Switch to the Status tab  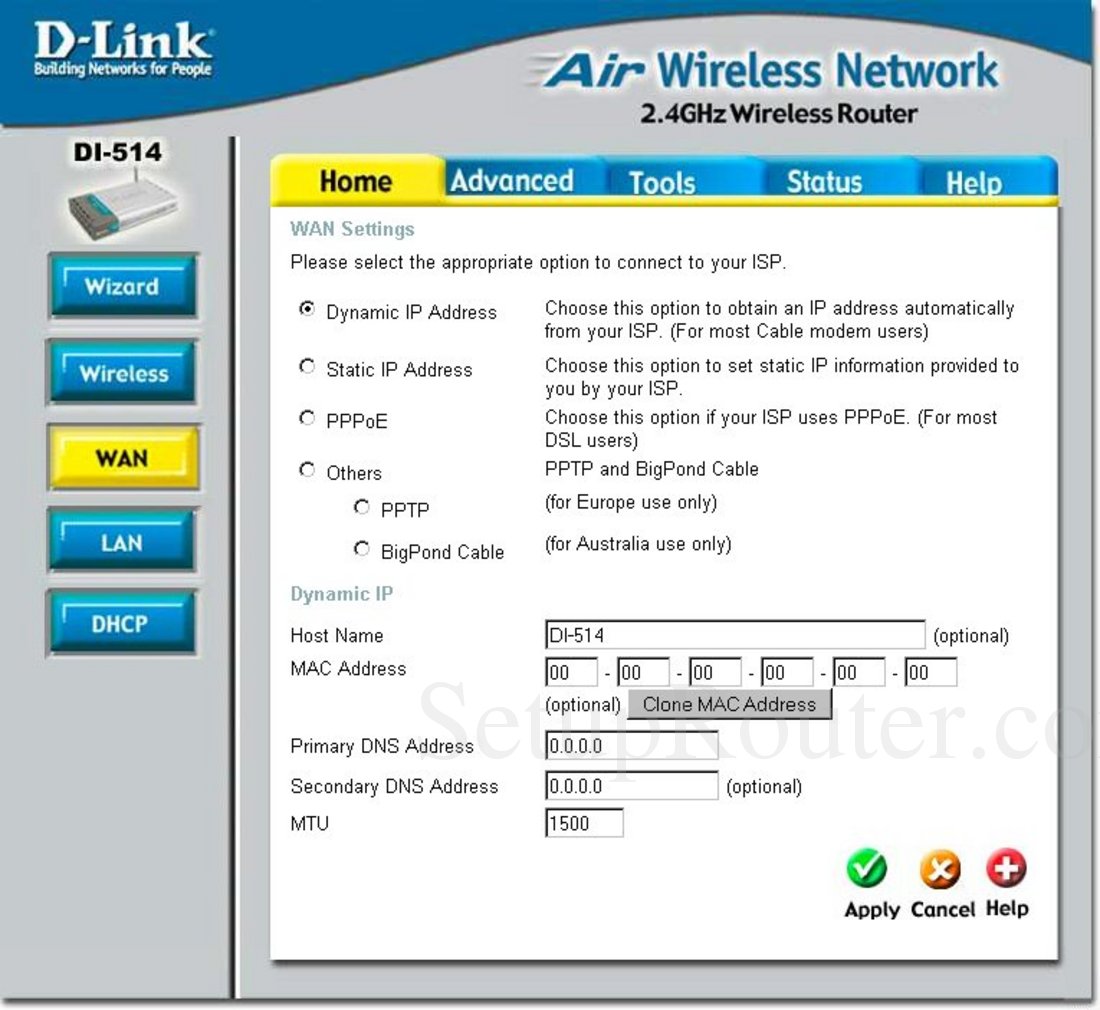pos(824,182)
